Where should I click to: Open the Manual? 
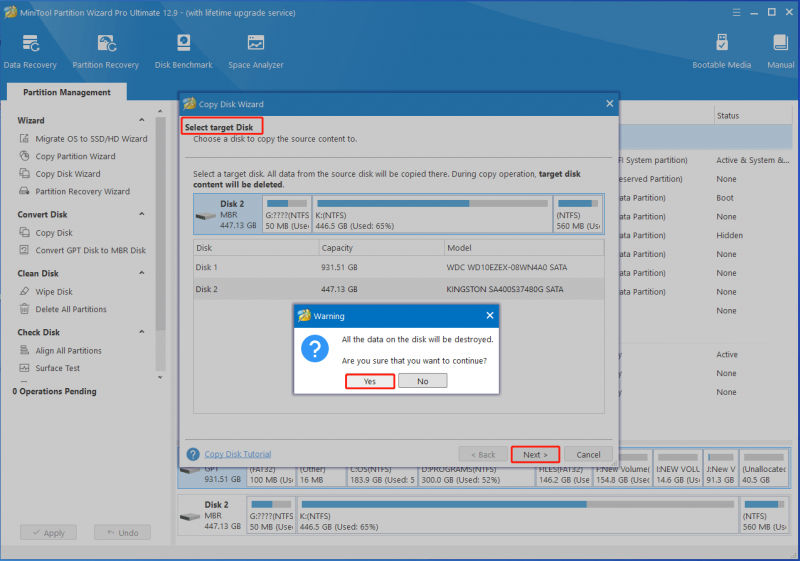[x=781, y=51]
